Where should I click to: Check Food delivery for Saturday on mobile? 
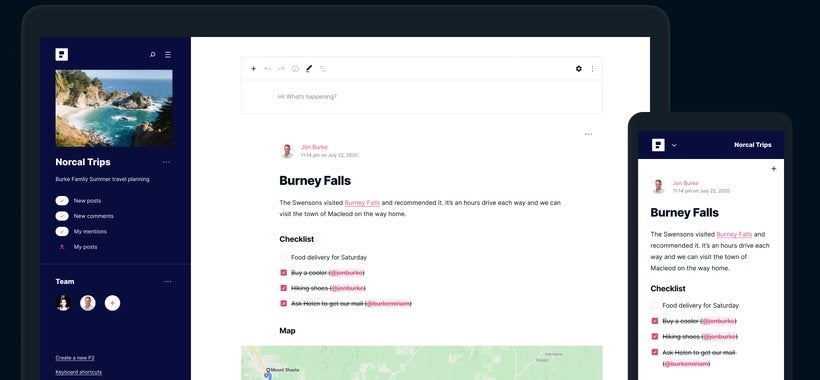point(655,305)
